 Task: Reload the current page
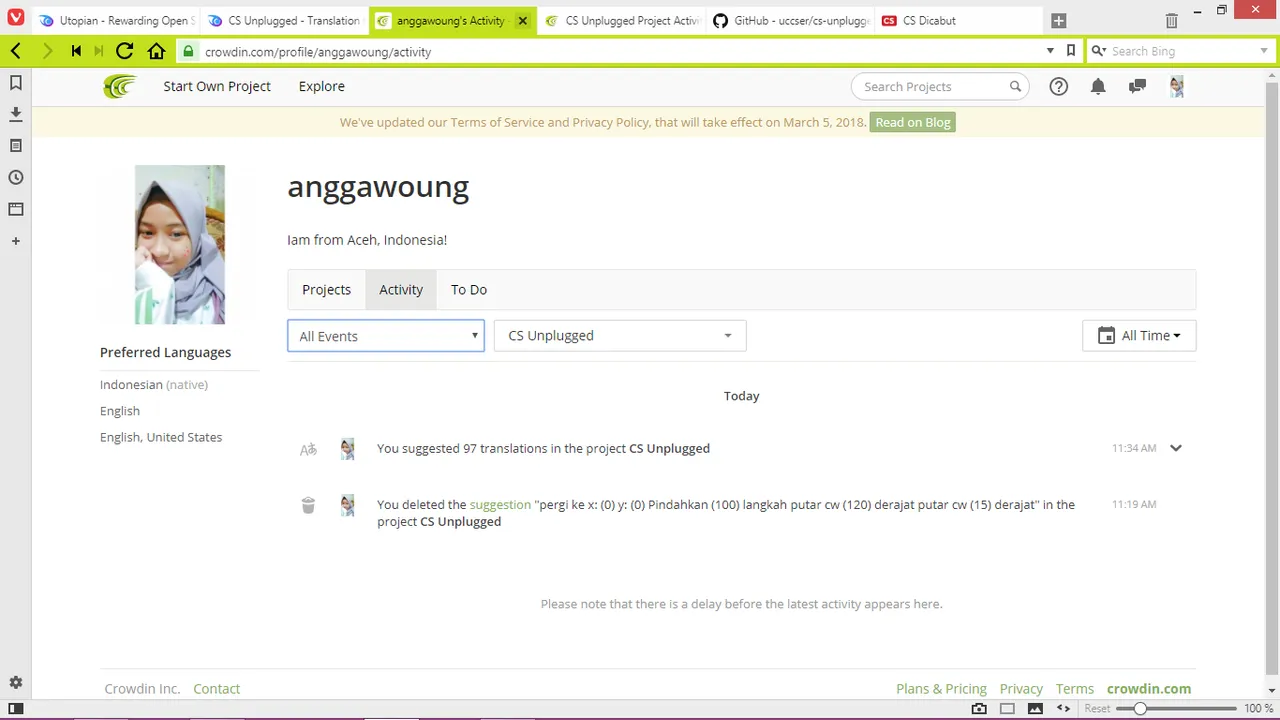pyautogui.click(x=125, y=51)
